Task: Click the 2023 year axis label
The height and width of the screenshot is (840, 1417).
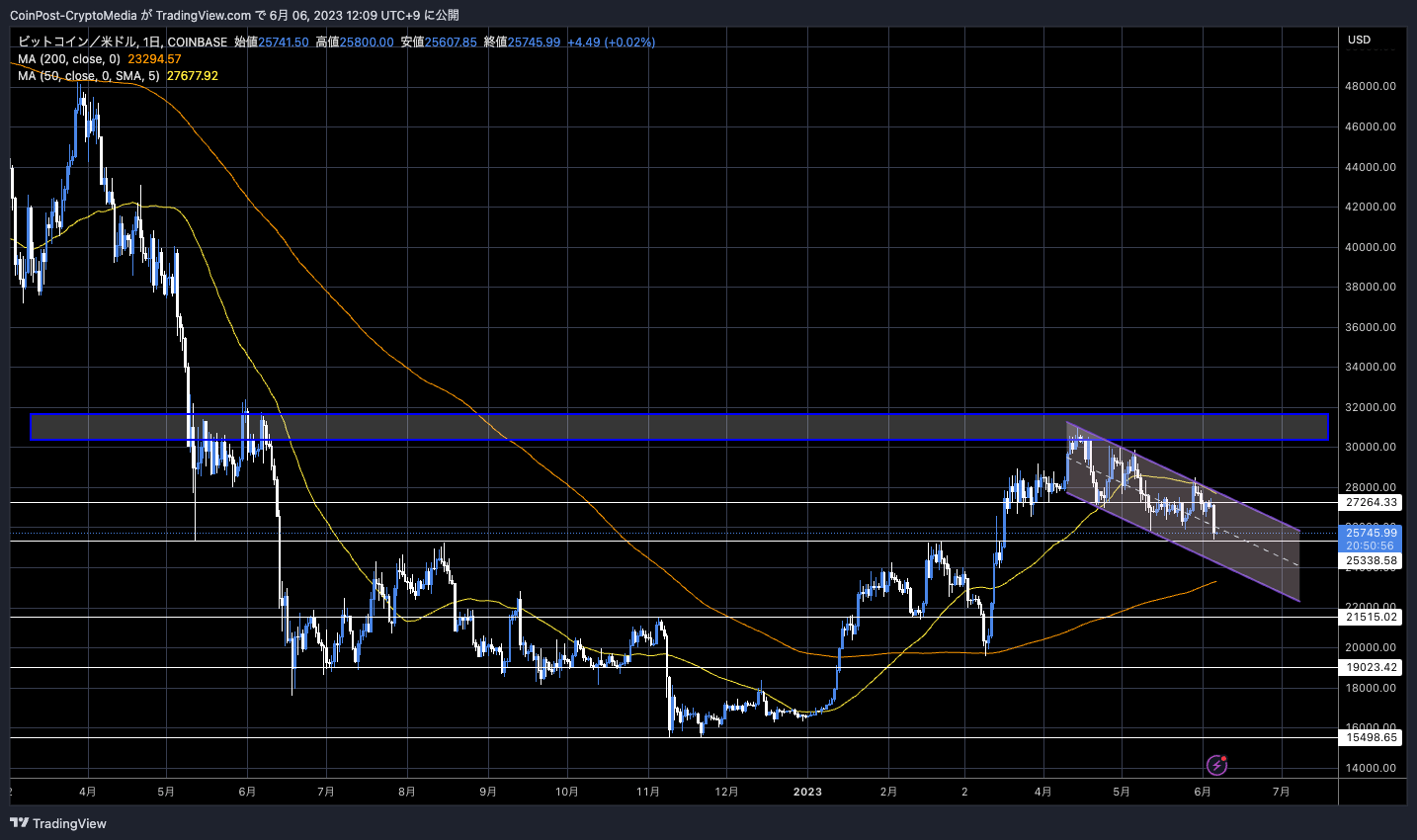Action: (807, 792)
